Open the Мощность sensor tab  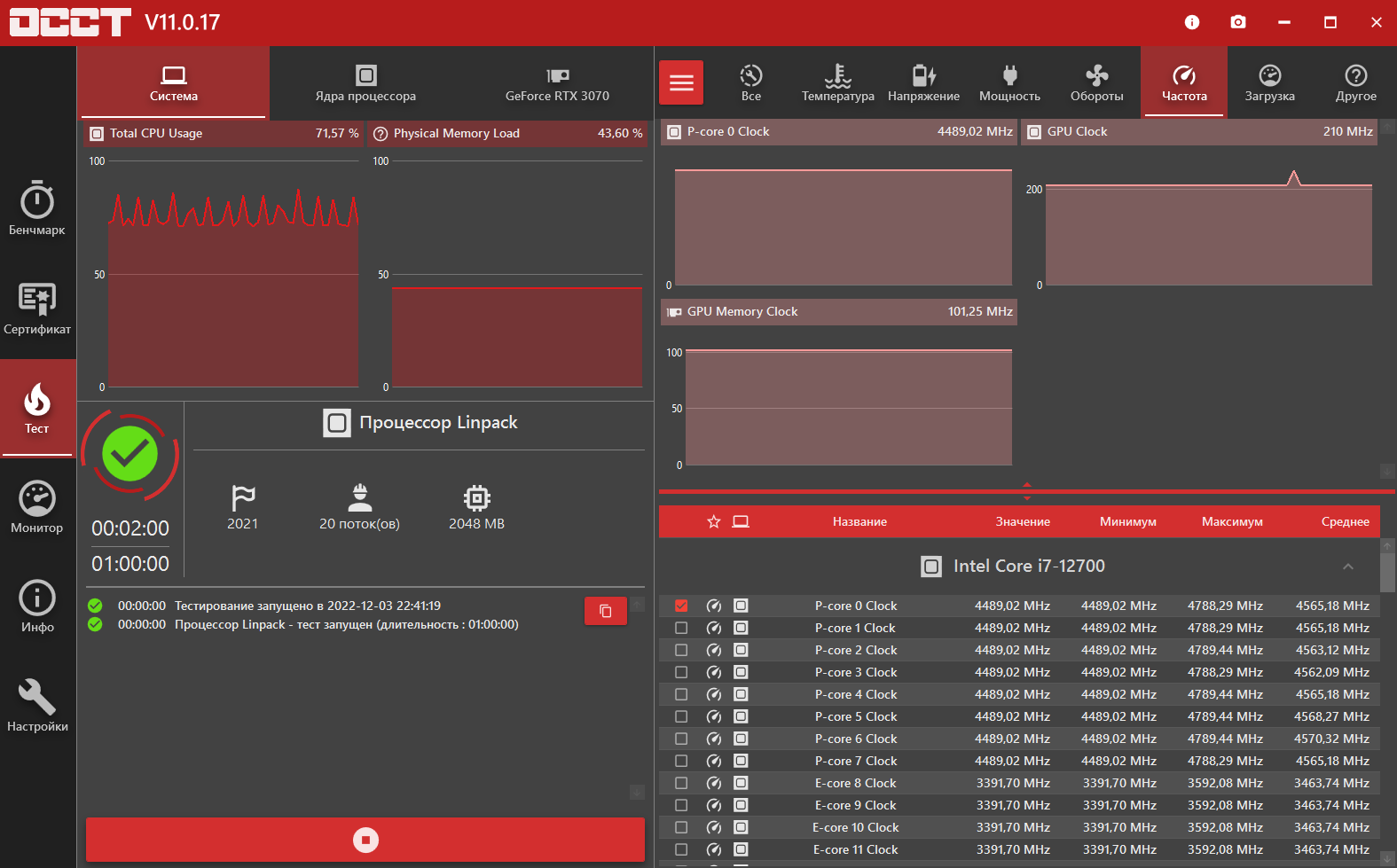[1009, 82]
